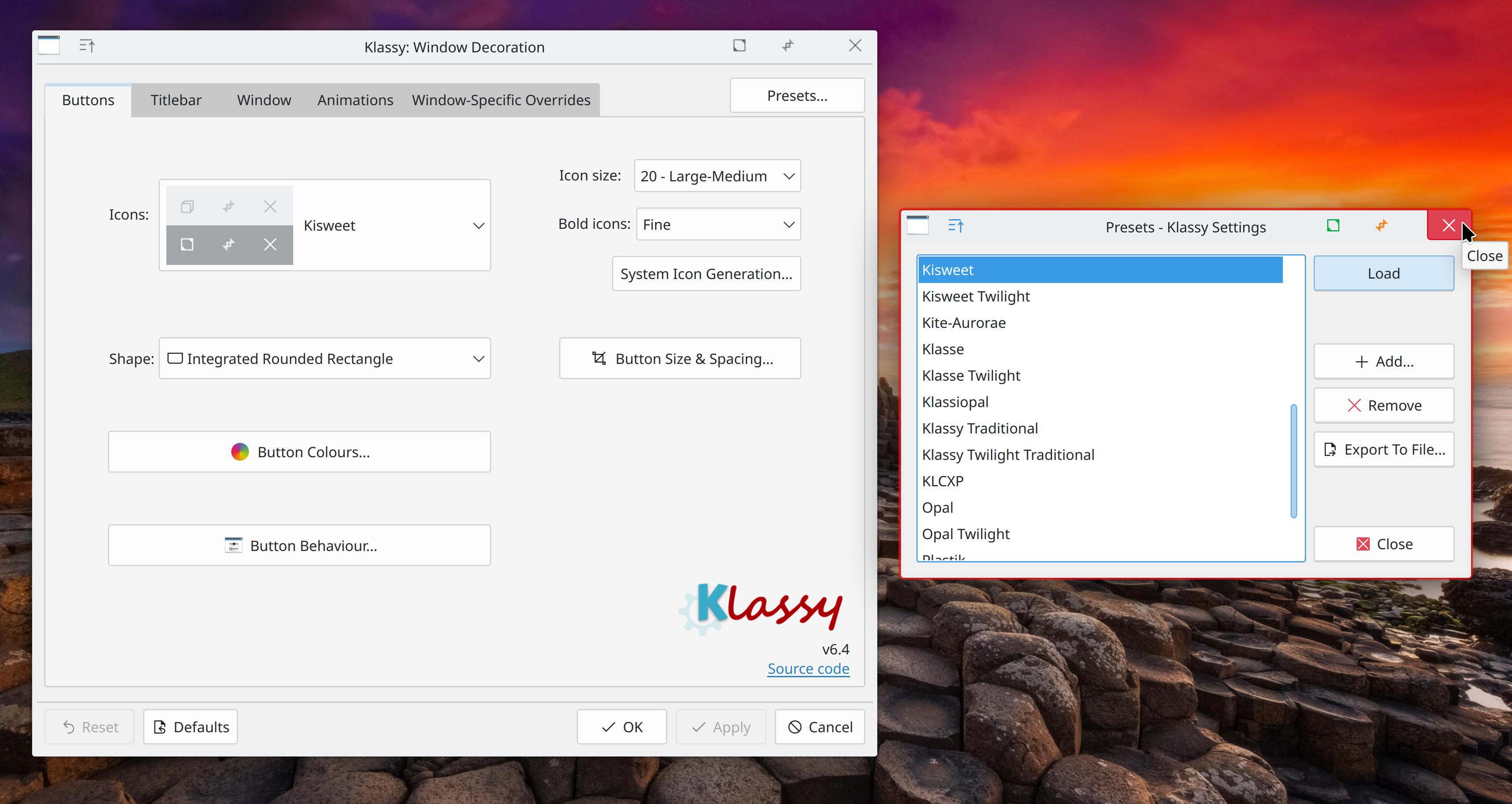Select the Klasse Twilight preset
The image size is (1512, 804).
pyautogui.click(x=1100, y=375)
